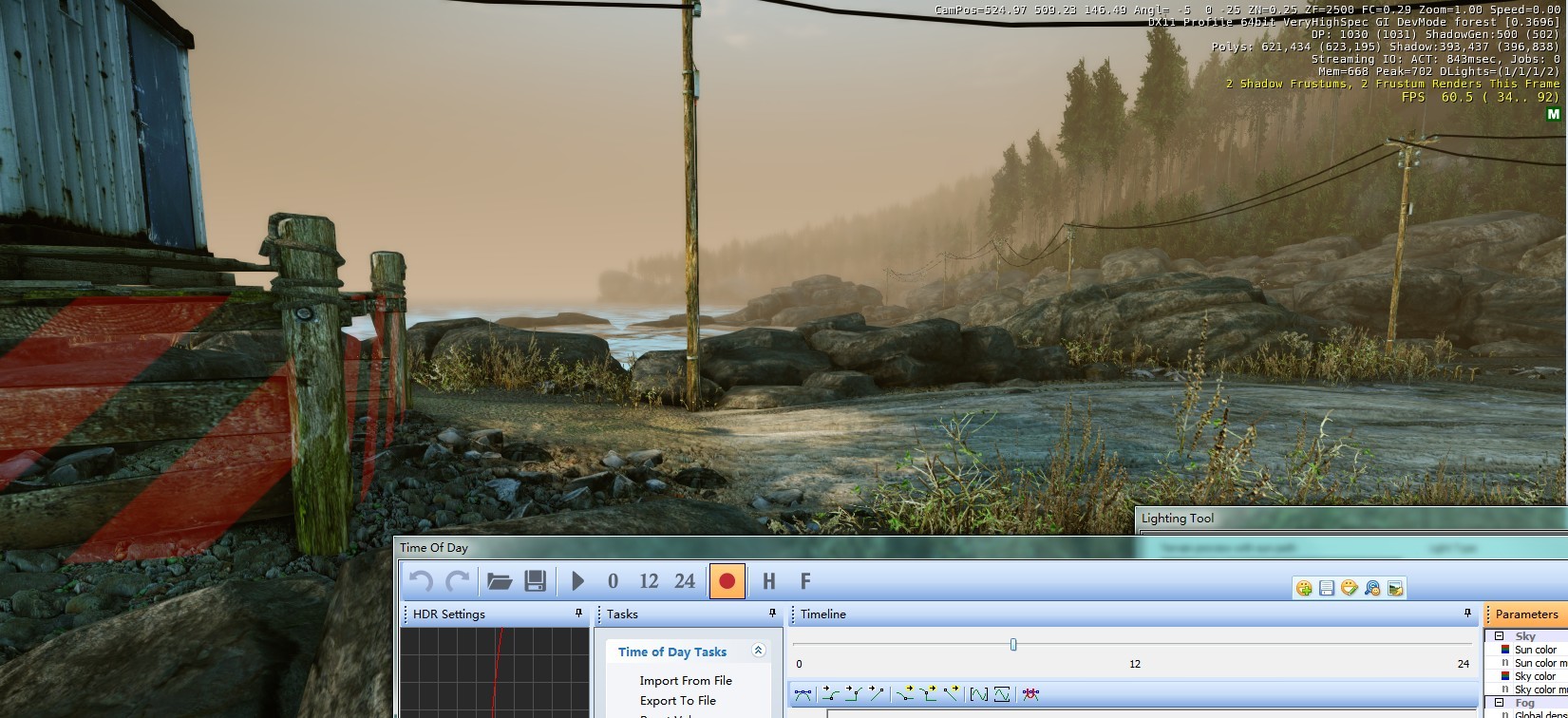Pin the Tasks panel
Screen dimensions: 1568x718
pos(773,614)
